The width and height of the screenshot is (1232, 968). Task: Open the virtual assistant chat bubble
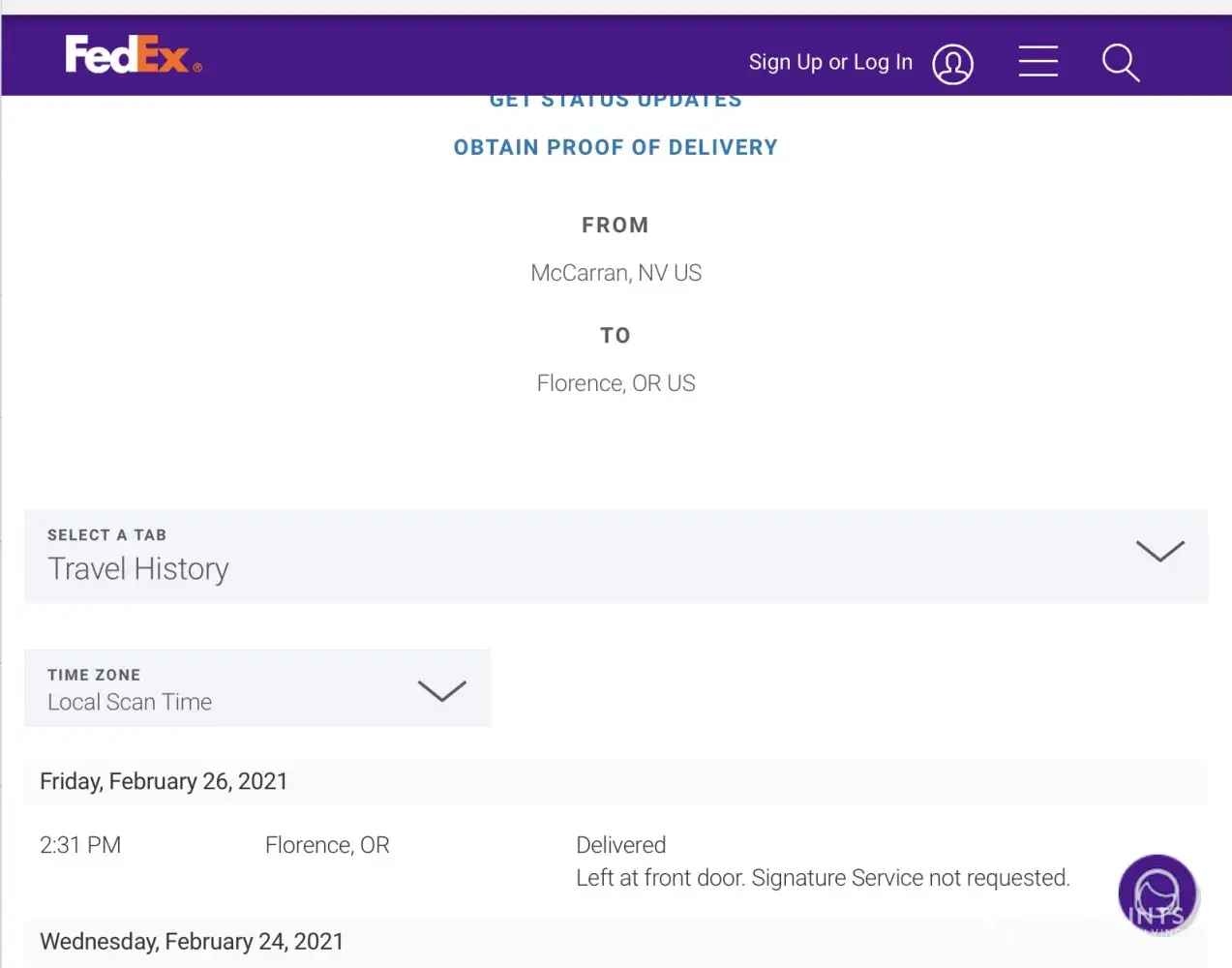point(1157,893)
